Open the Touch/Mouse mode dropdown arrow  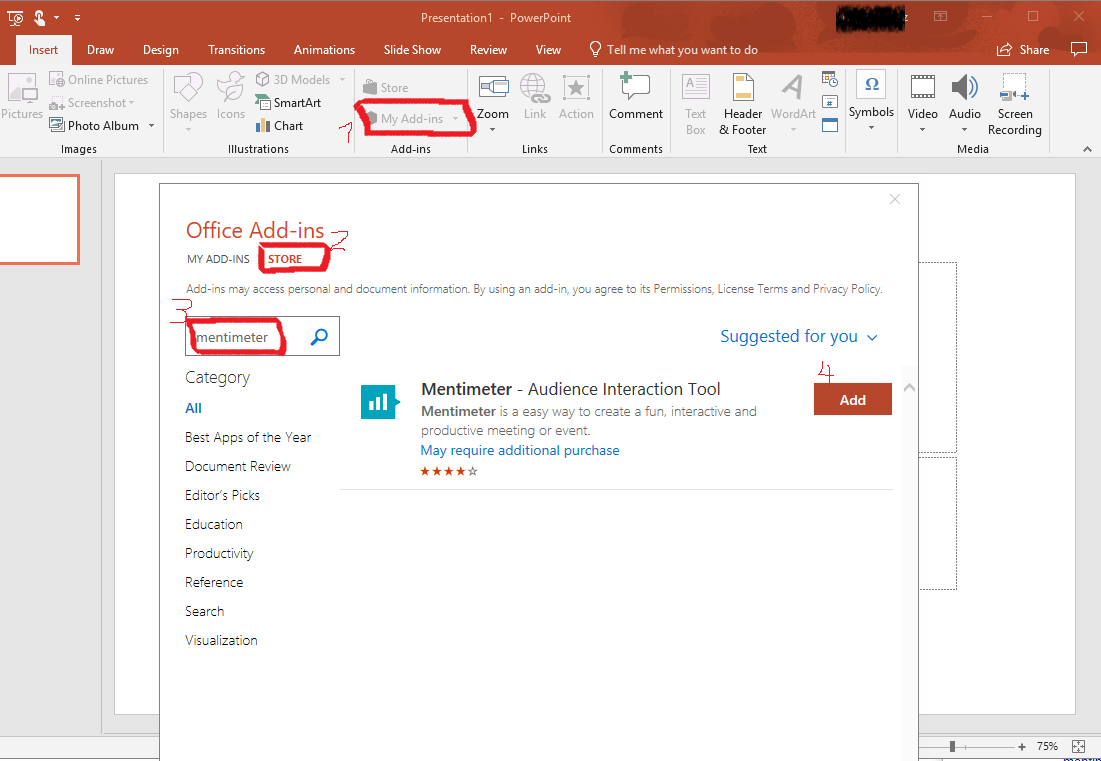[56, 18]
